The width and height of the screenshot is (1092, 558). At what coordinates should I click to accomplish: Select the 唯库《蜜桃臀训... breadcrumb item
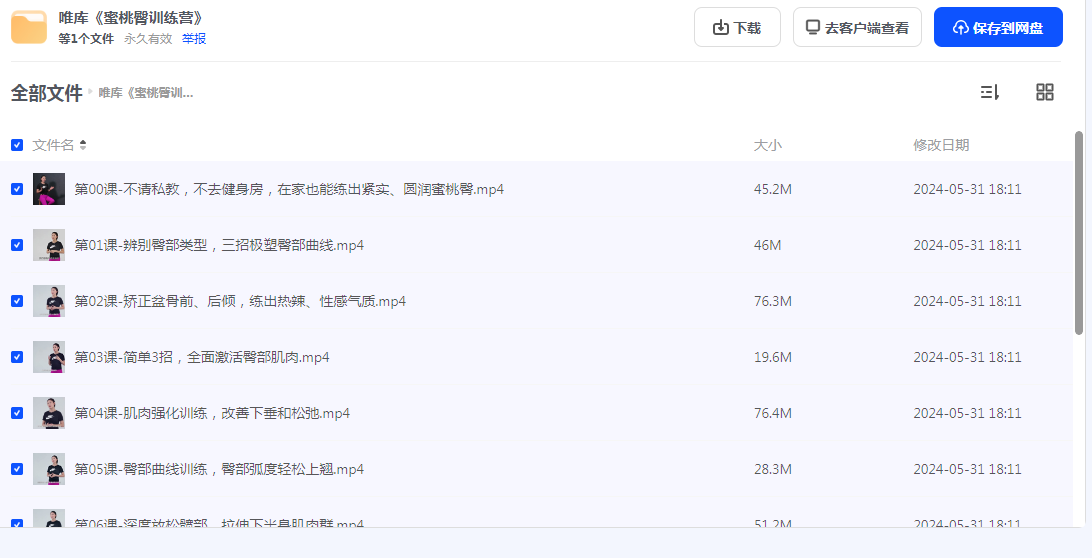[x=146, y=93]
